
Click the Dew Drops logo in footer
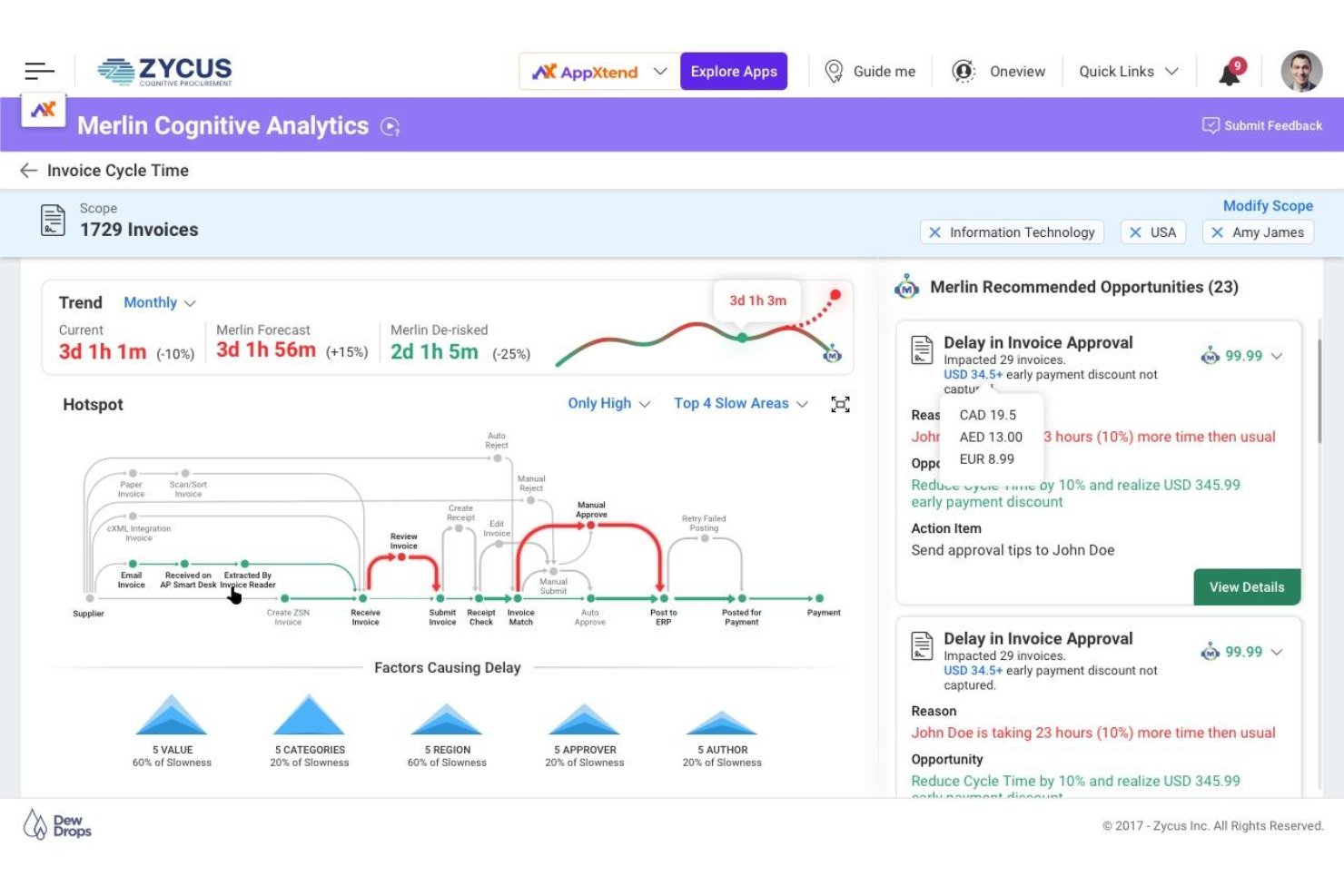[57, 825]
